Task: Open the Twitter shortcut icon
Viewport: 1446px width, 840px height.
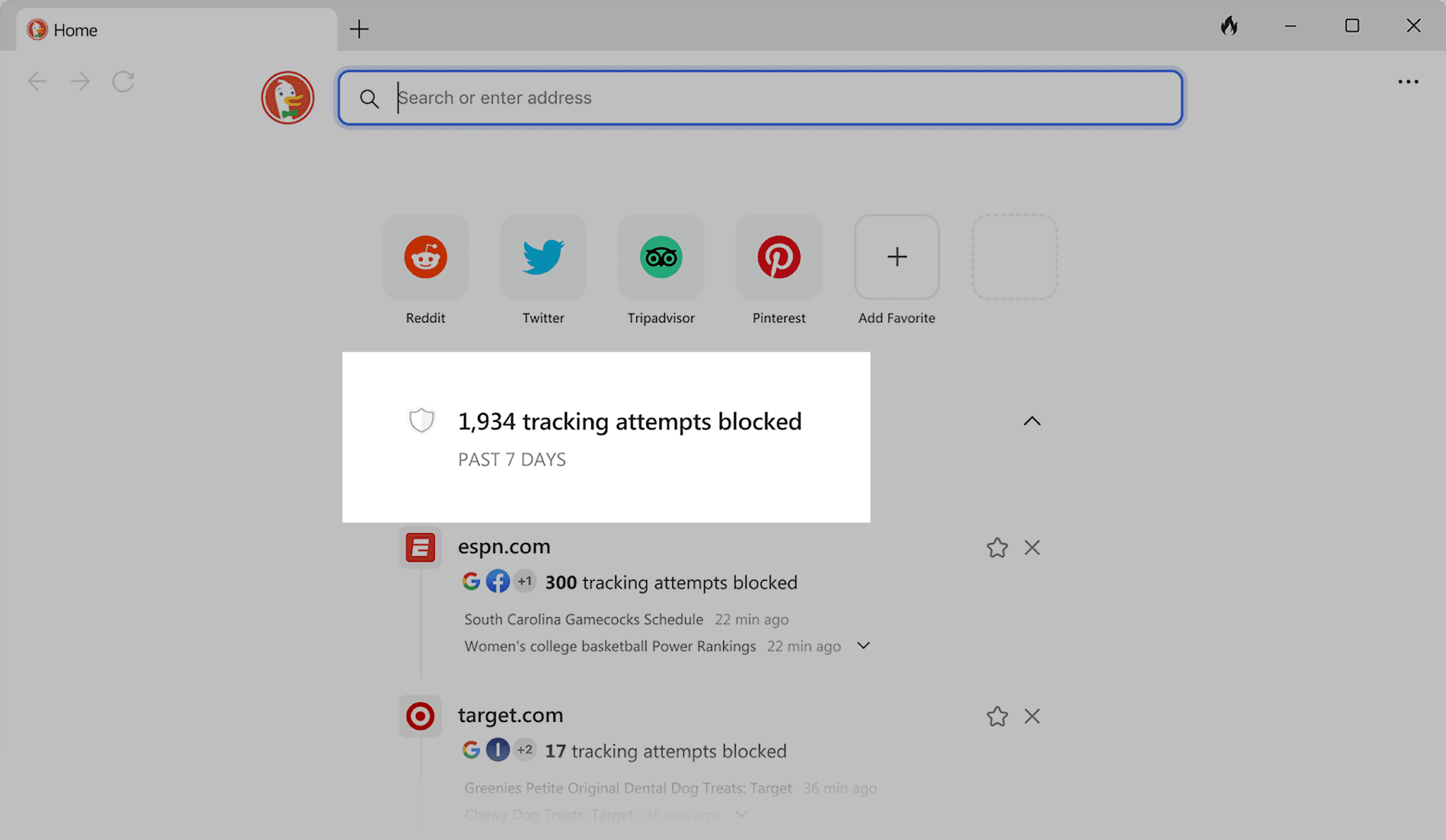Action: [x=543, y=256]
